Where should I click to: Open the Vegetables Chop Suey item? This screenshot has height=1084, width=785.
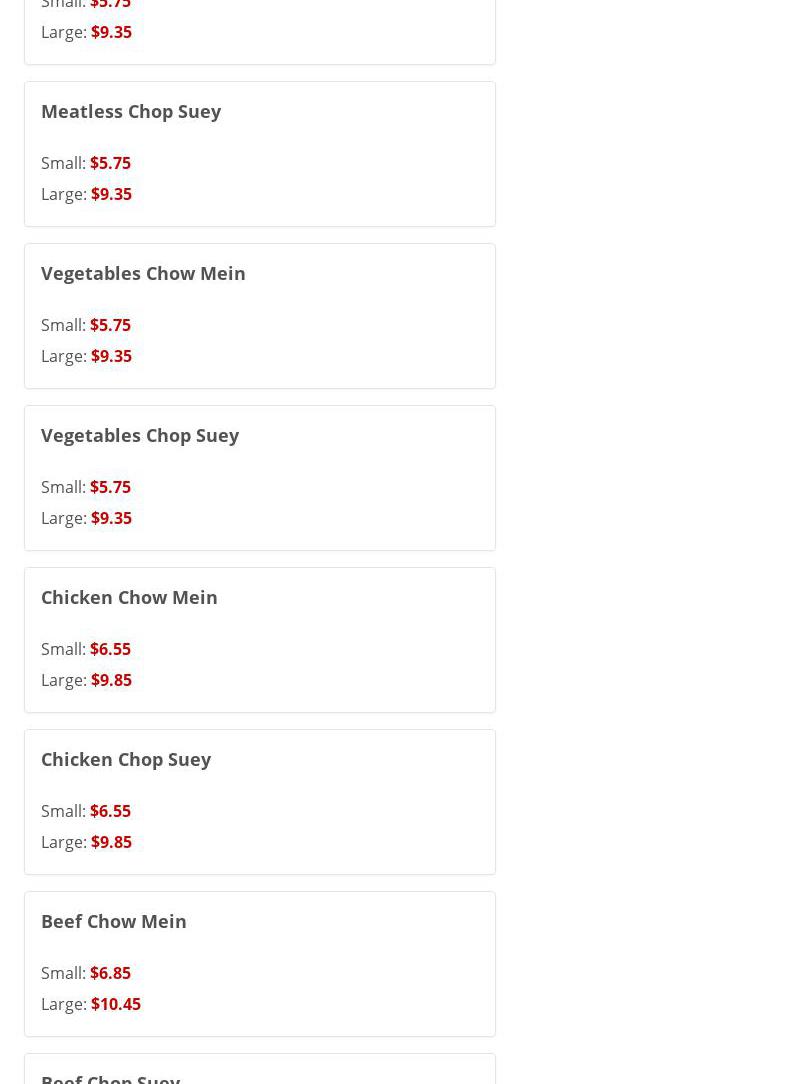click(140, 435)
